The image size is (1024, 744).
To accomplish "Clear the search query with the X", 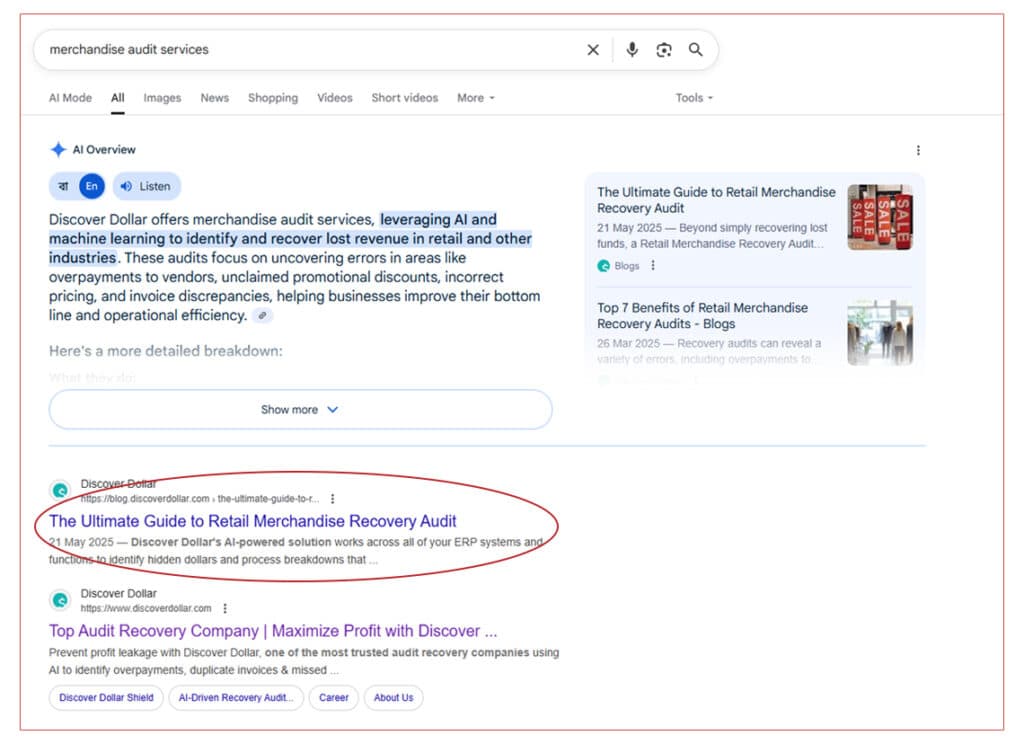I will [592, 50].
